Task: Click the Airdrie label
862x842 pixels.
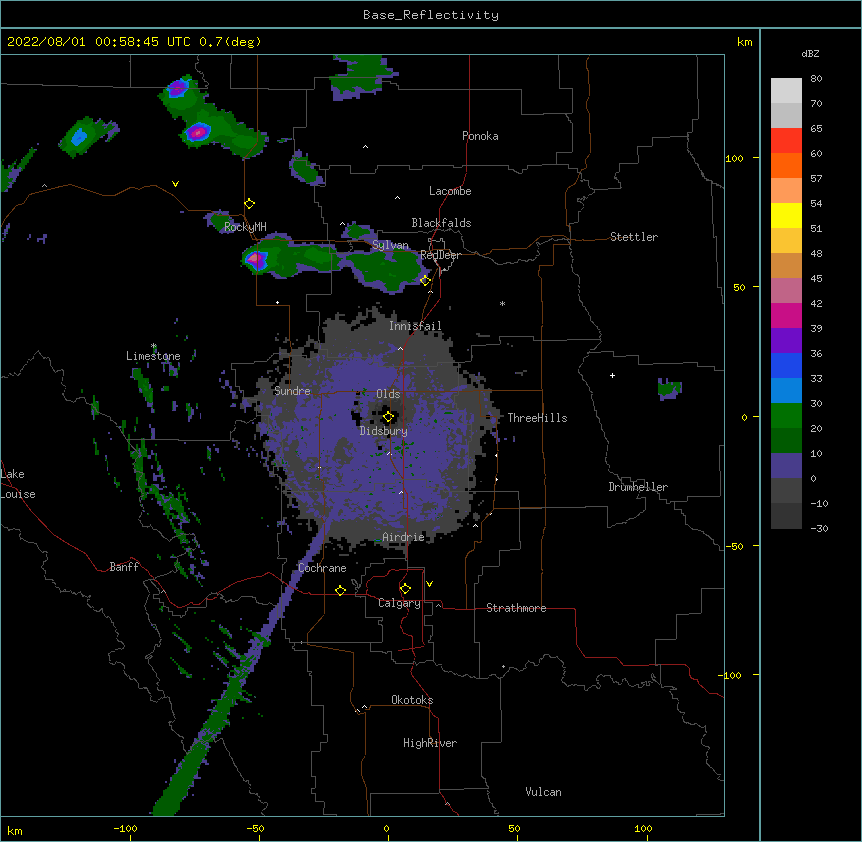Action: pyautogui.click(x=404, y=537)
